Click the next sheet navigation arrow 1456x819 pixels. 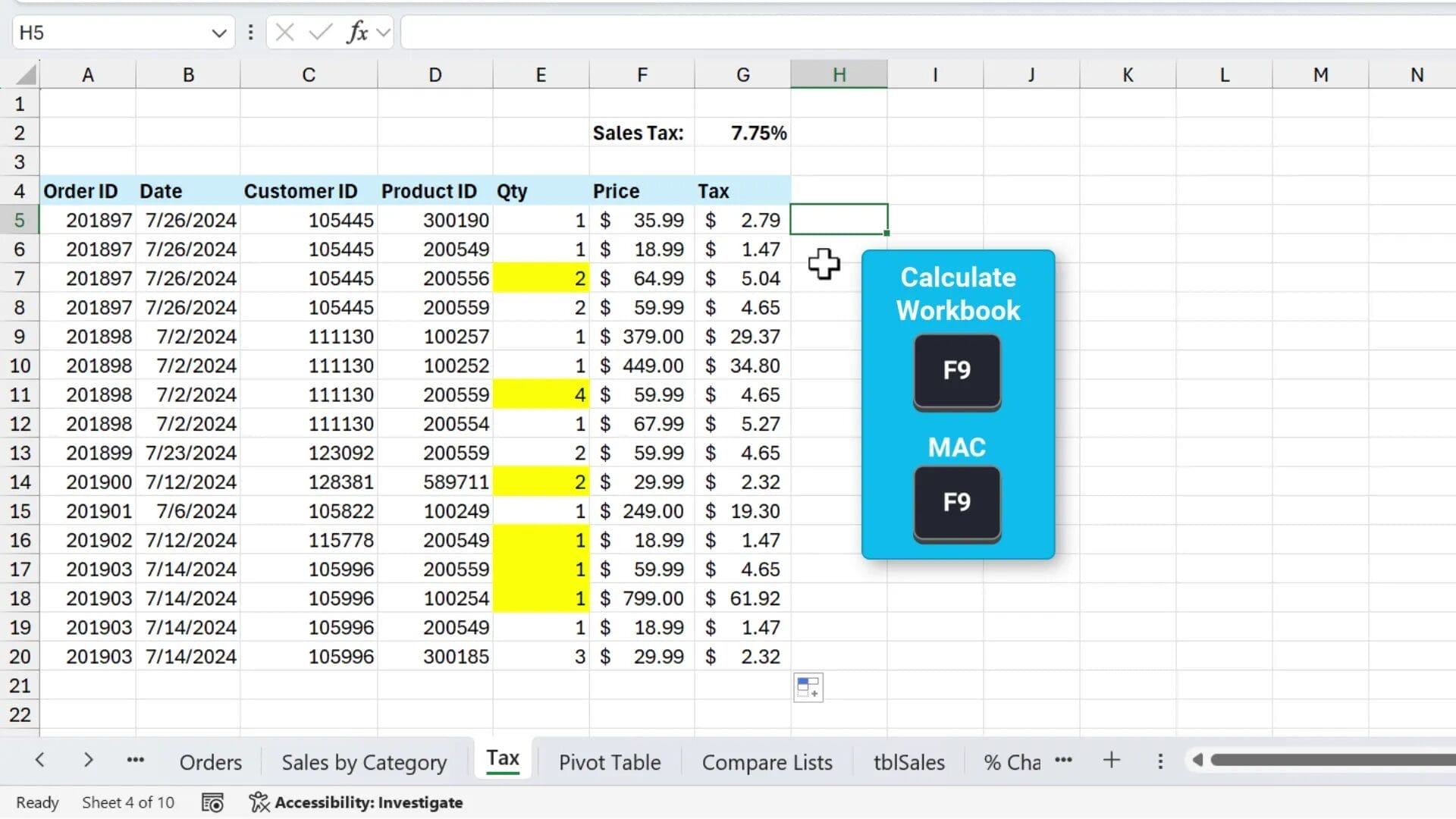(88, 760)
